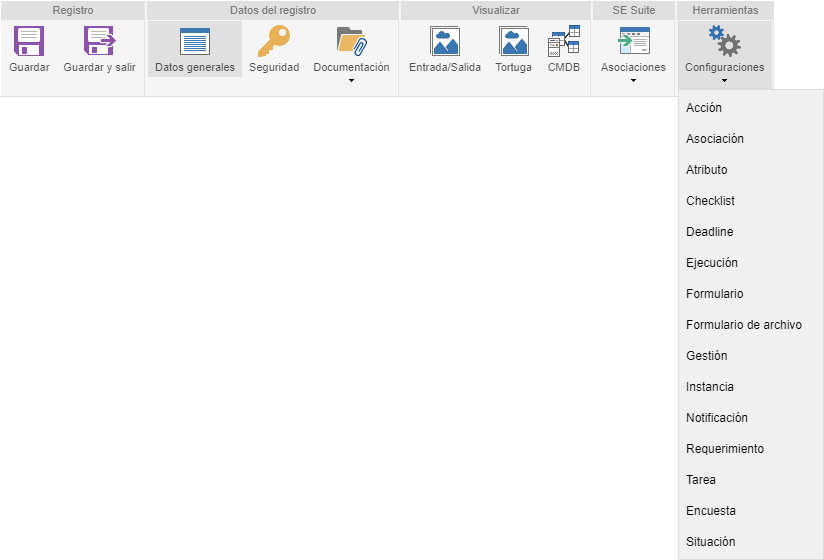This screenshot has height=560, width=824.
Task: Click the Guardar y salir label
Action: click(99, 67)
